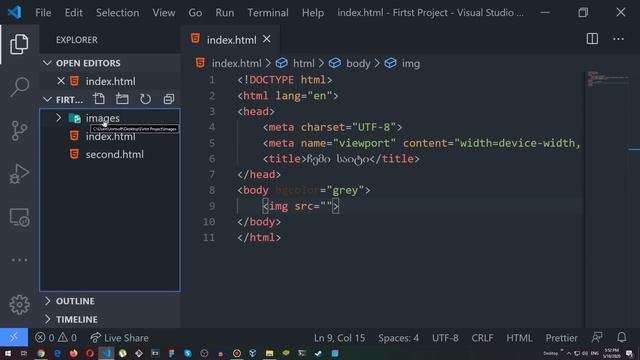This screenshot has height=360, width=640.
Task: Show errors and warnings in status bar
Action: [x=56, y=338]
